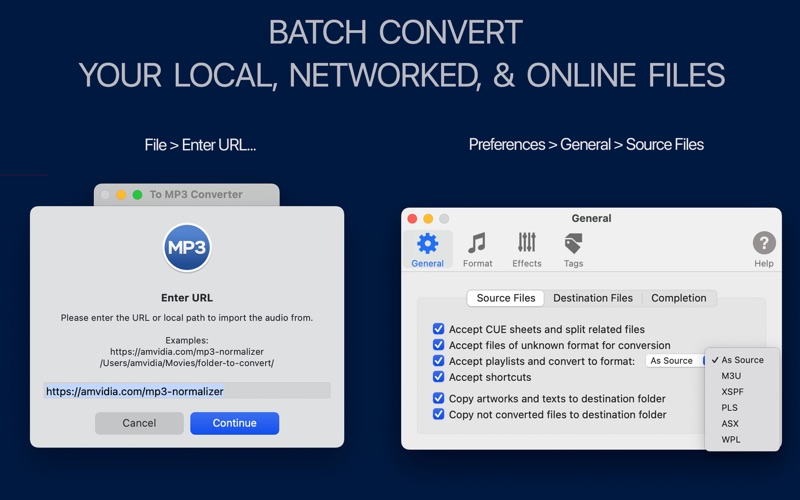Open the Tags preferences pane
800x500 pixels.
pyautogui.click(x=573, y=249)
